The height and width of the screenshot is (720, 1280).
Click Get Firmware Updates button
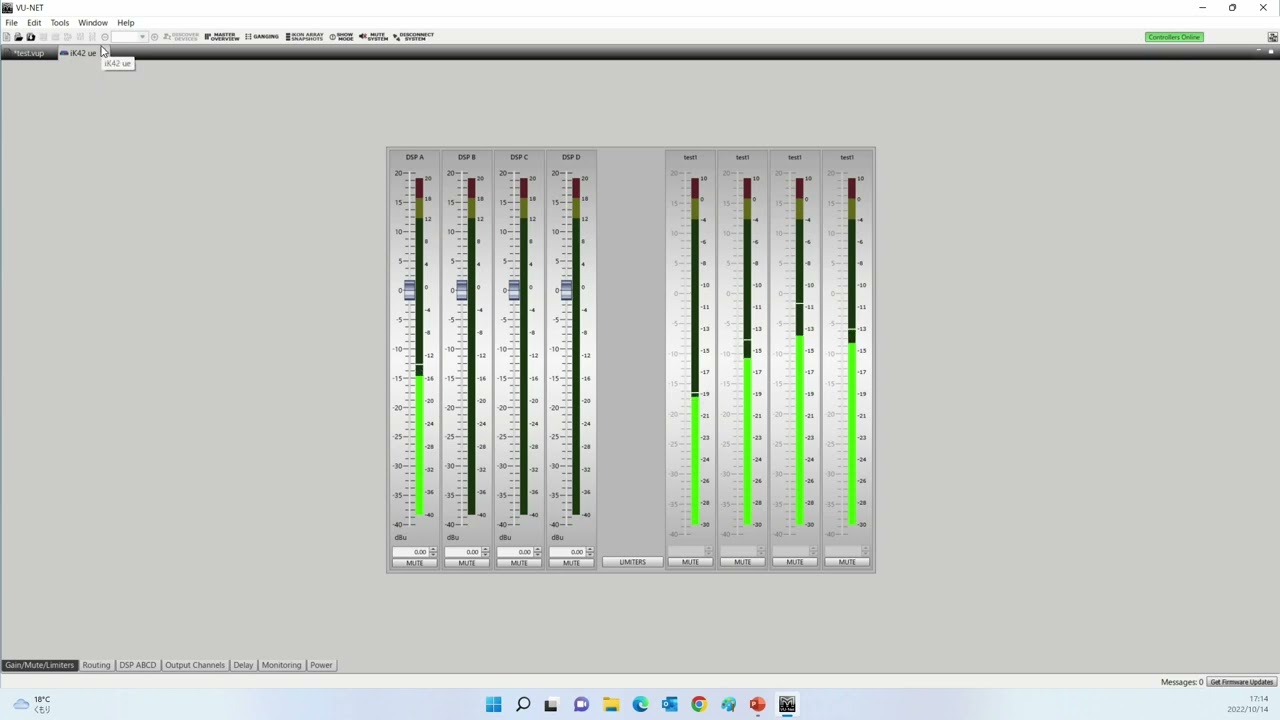click(x=1241, y=682)
